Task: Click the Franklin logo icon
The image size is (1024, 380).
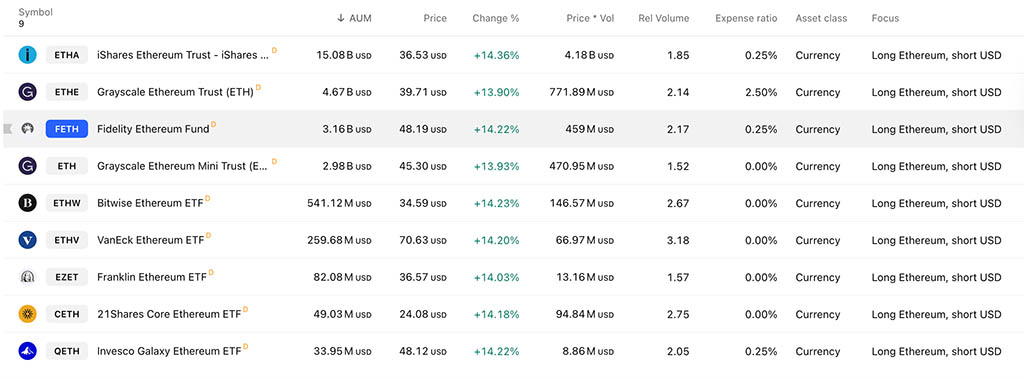Action: click(27, 277)
